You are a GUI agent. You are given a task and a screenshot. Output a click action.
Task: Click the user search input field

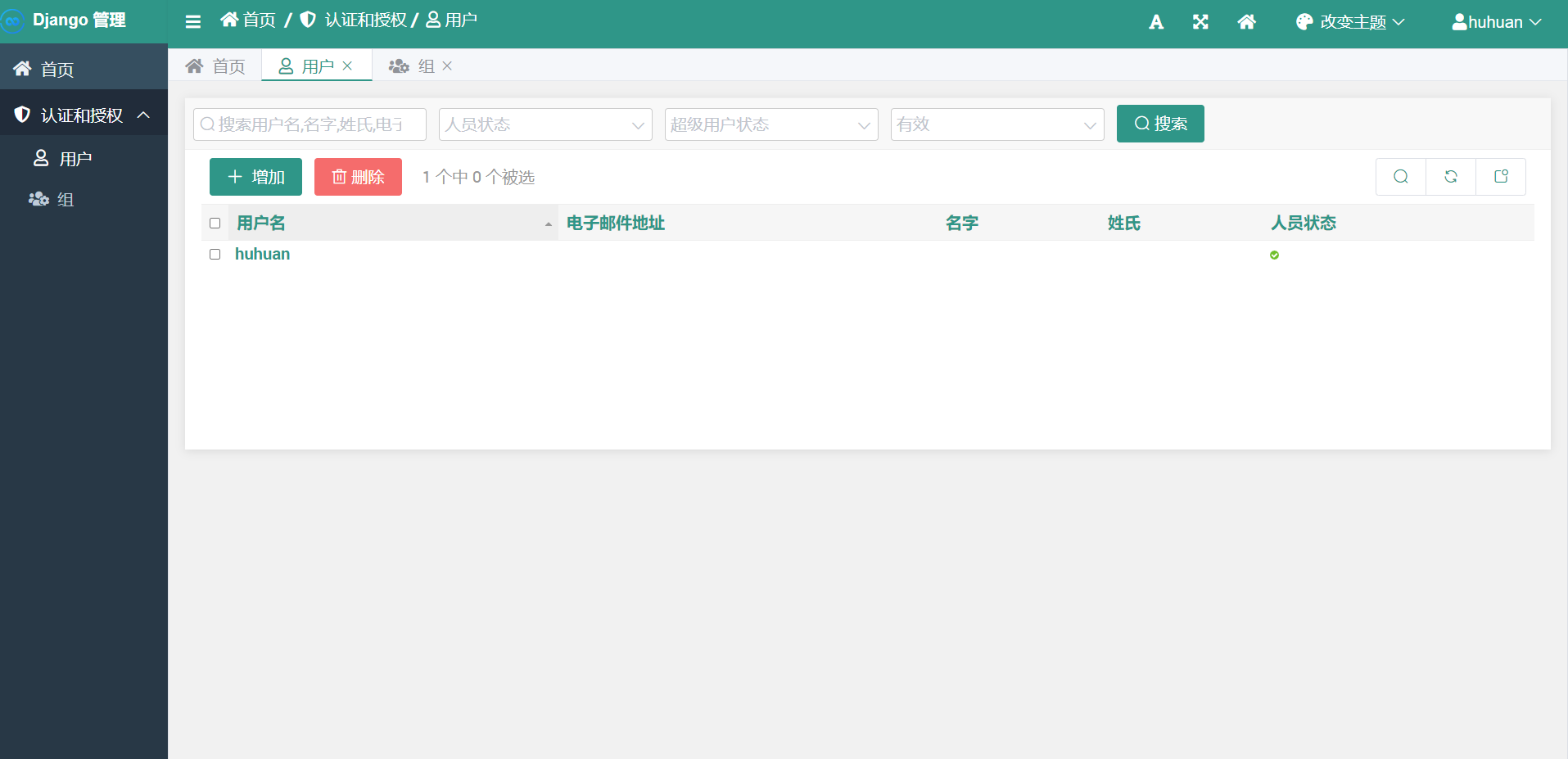(x=309, y=124)
